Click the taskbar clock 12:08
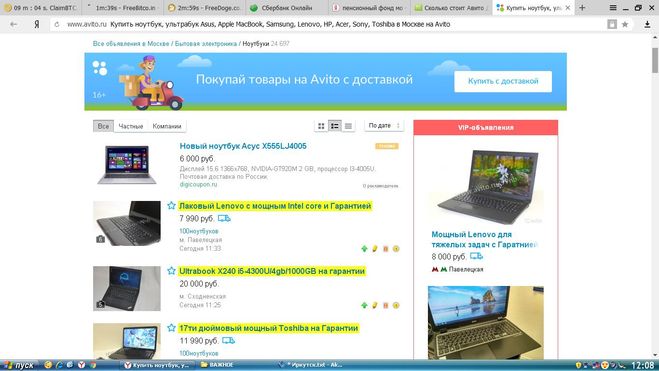The height and width of the screenshot is (371, 659). pyautogui.click(x=643, y=365)
